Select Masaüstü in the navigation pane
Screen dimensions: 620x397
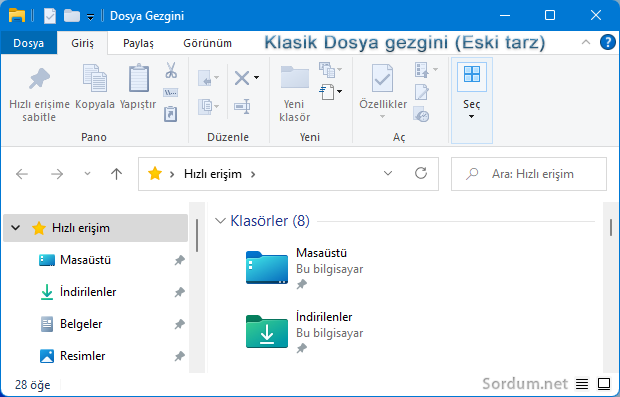[x=95, y=260]
